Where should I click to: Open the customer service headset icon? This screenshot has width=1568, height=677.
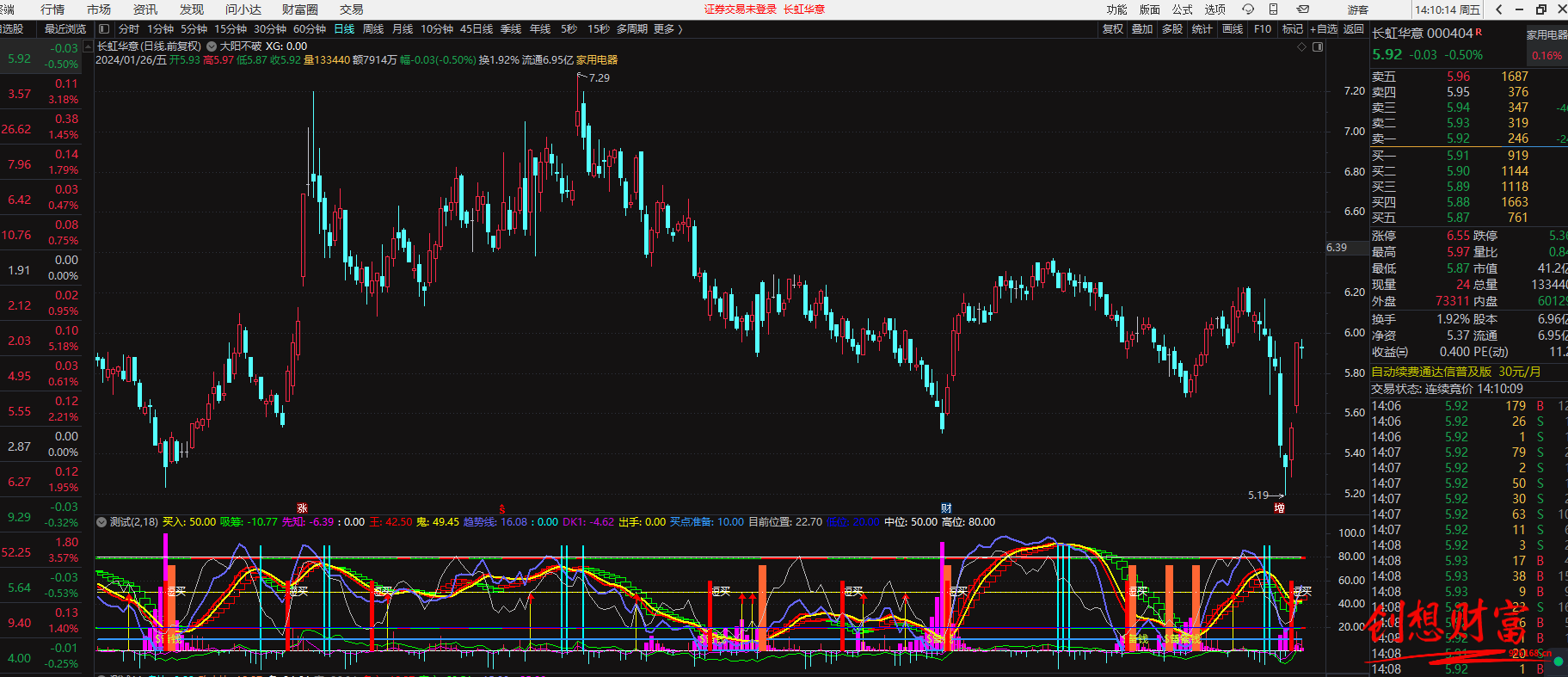[x=1248, y=9]
